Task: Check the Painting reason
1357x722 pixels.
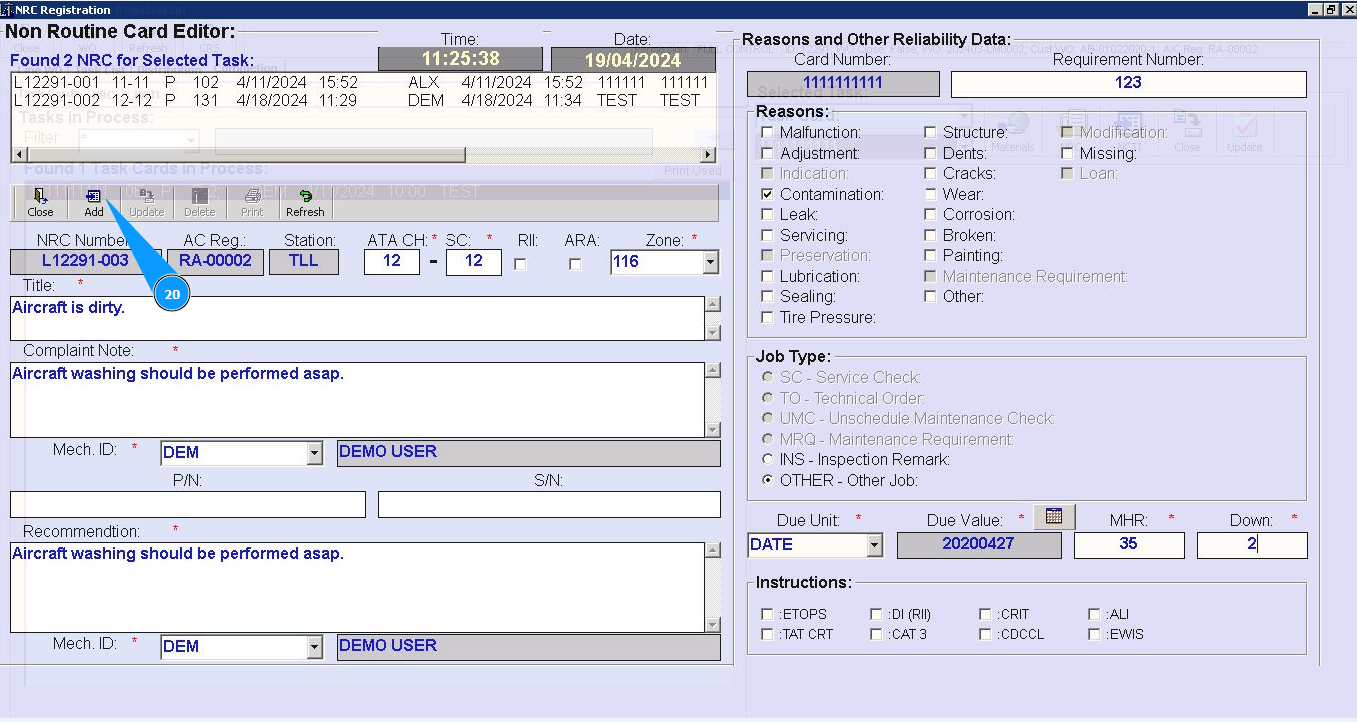Action: click(x=930, y=255)
